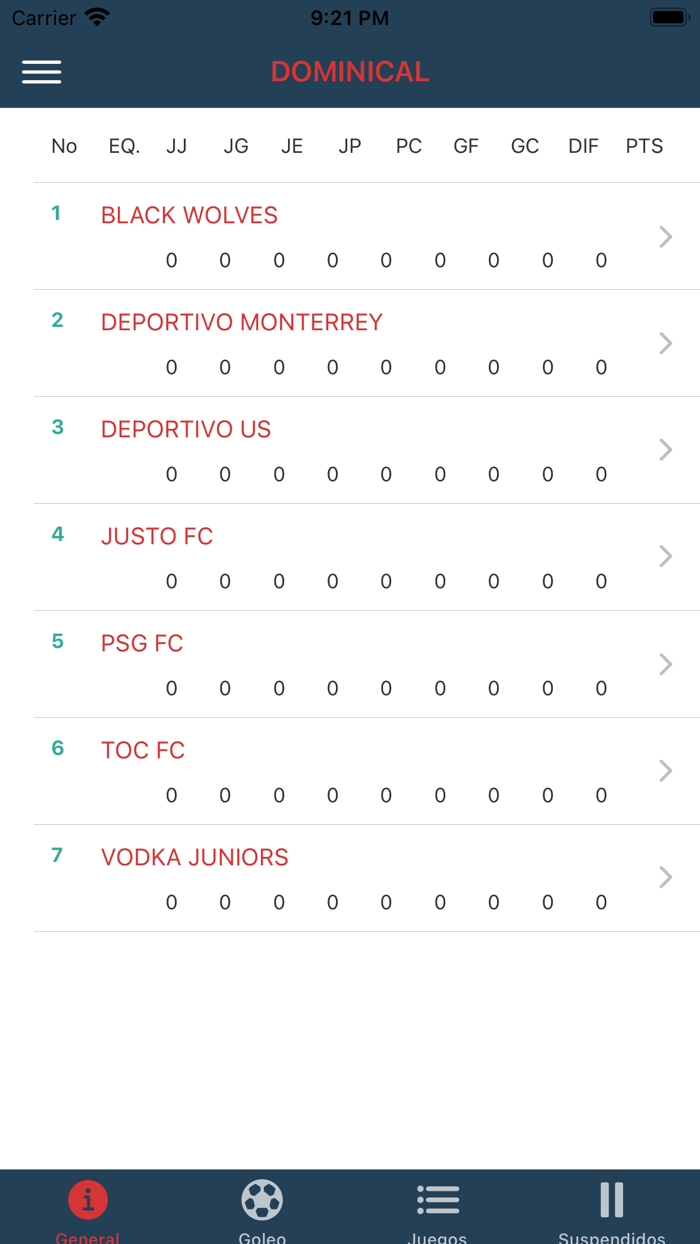Open the DEPORTIVO US team entry
The image size is (700, 1244).
tap(185, 429)
